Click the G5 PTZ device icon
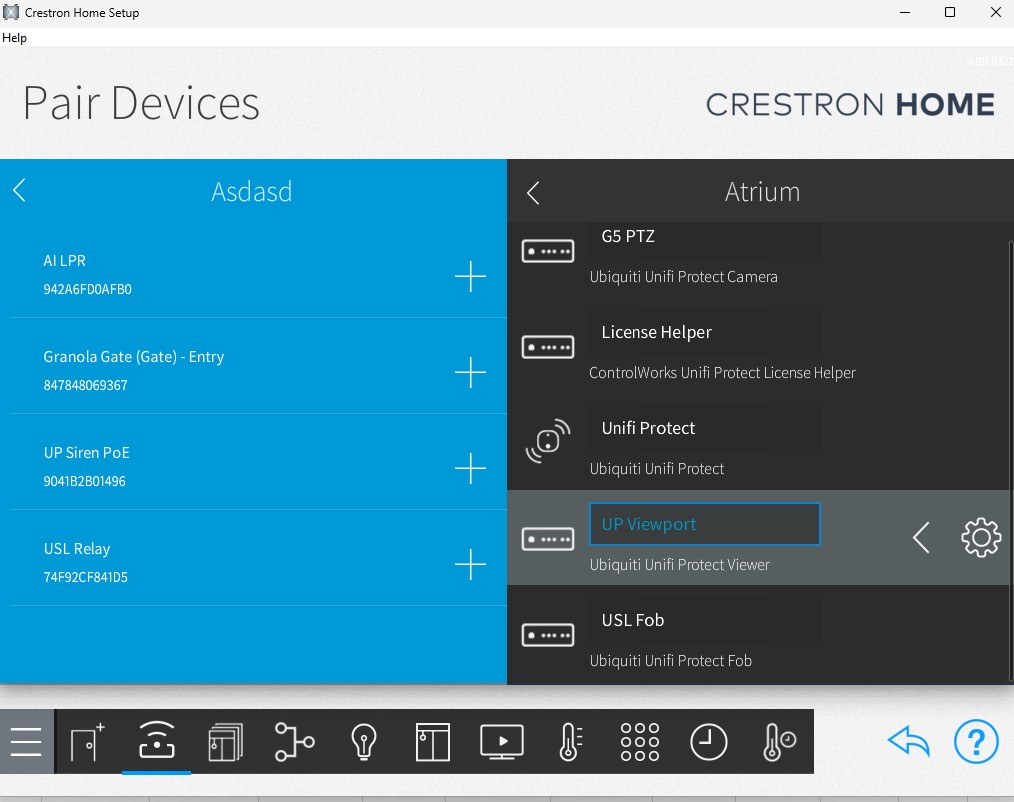 (x=548, y=251)
